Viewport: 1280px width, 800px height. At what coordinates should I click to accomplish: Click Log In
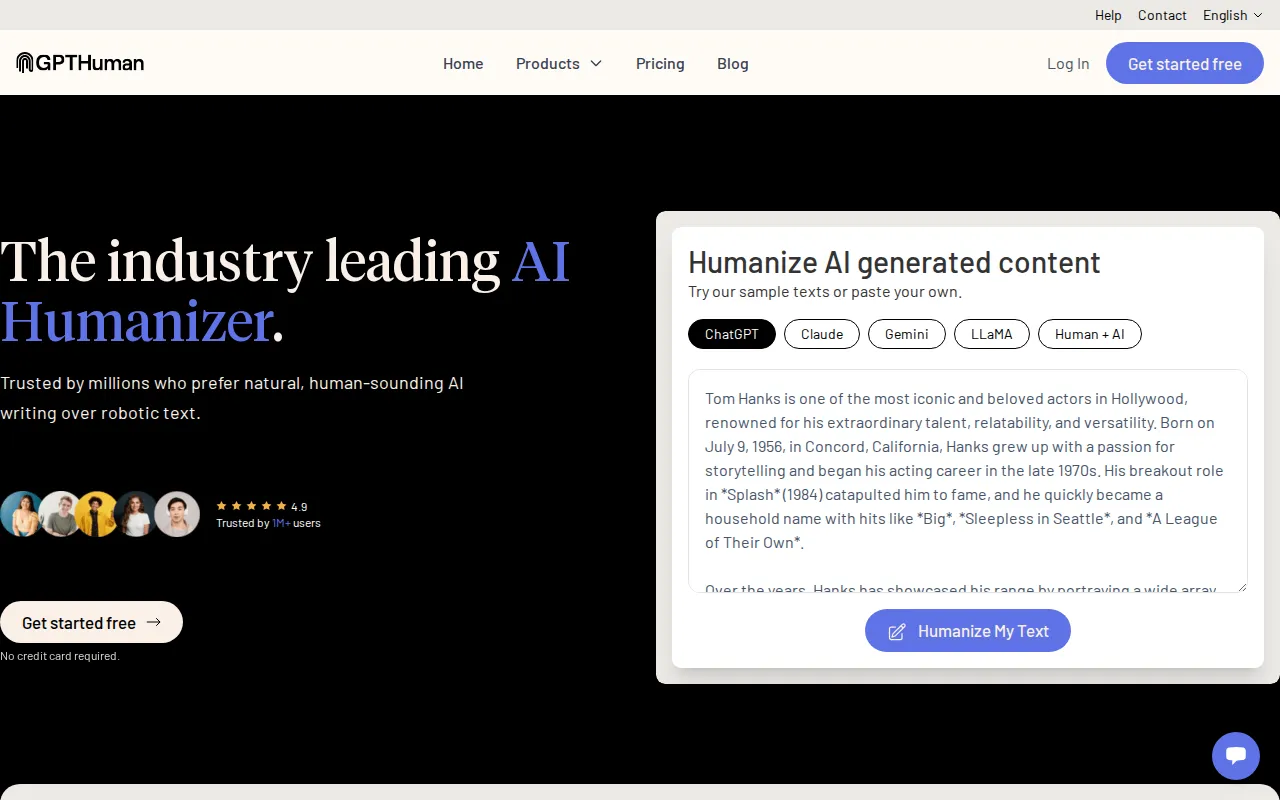1068,63
